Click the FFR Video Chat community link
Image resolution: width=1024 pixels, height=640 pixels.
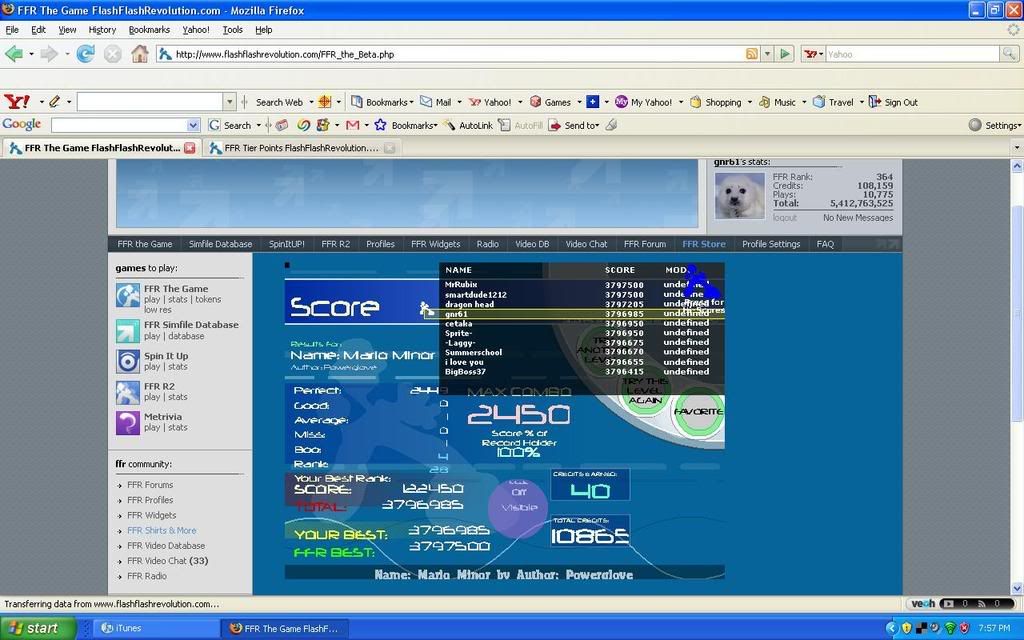tap(167, 561)
